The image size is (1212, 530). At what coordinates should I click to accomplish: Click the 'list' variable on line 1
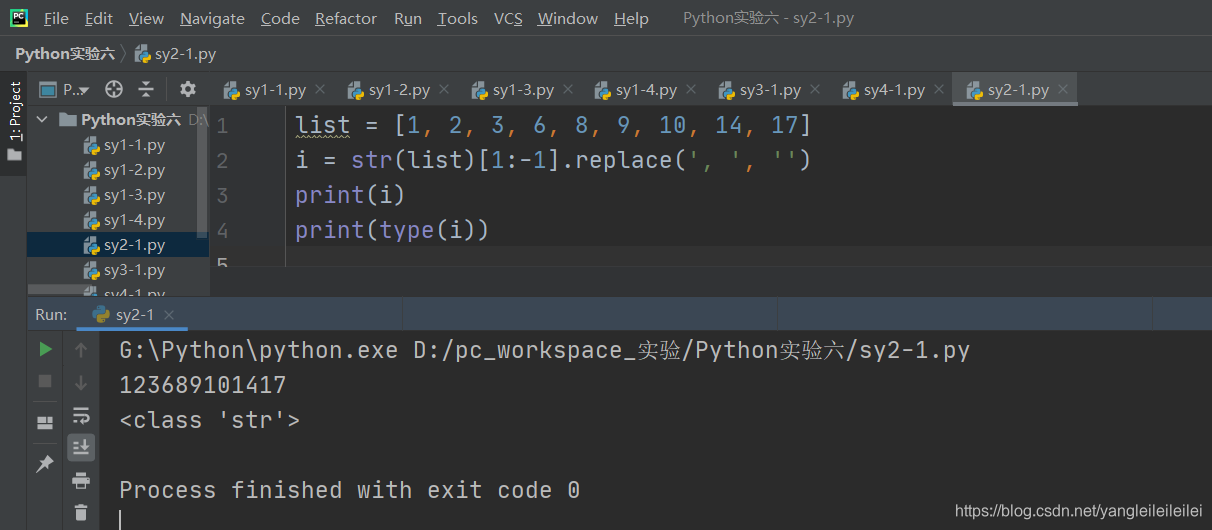(323, 125)
